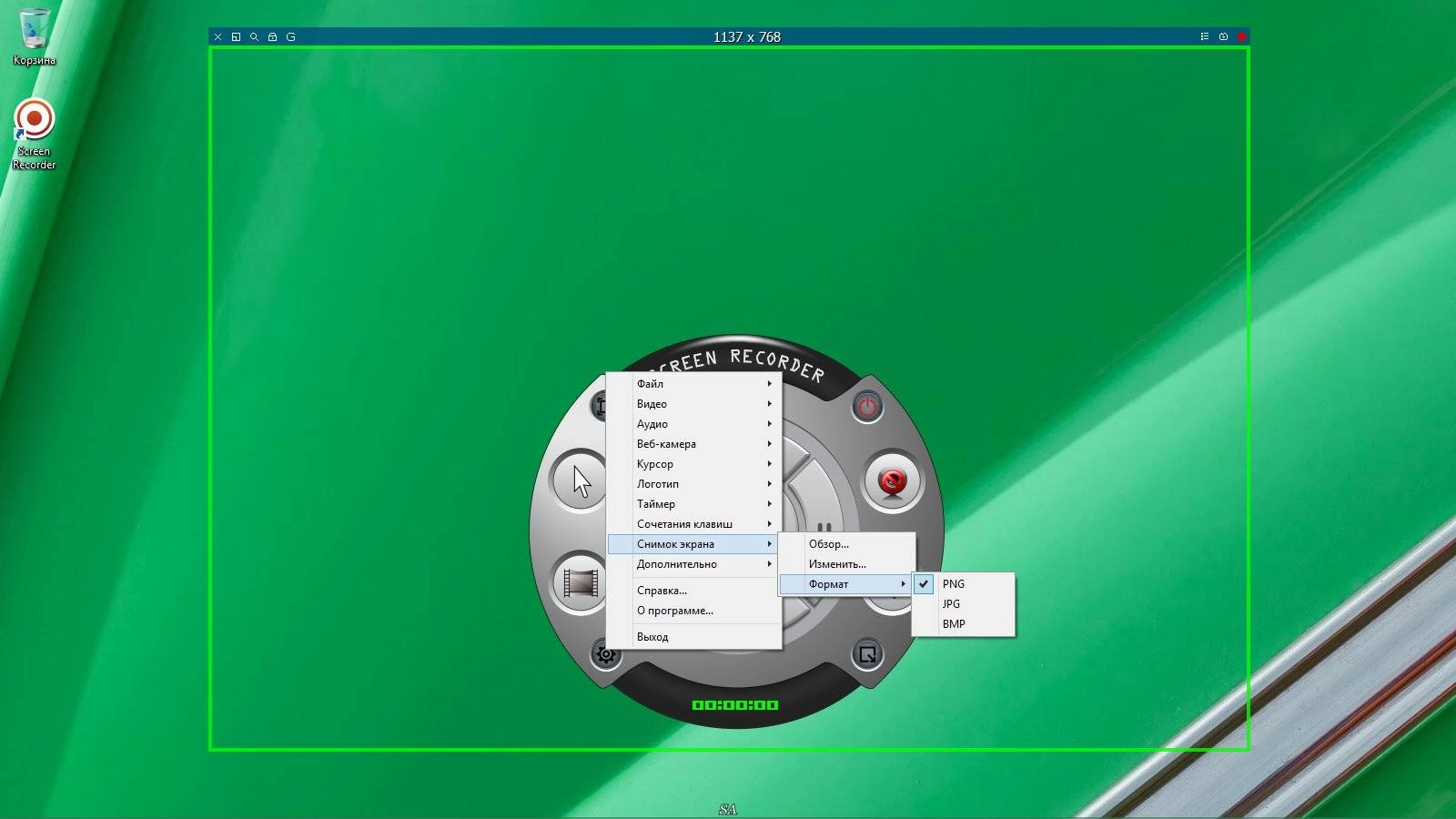Select the Screen Recorder desktop shortcut

[x=34, y=135]
